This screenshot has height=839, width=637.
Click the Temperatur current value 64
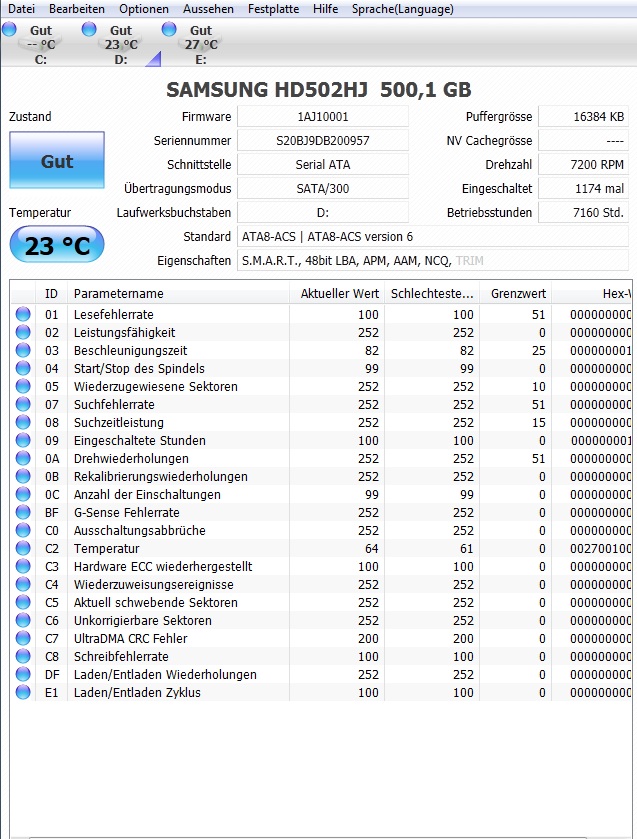(x=371, y=548)
